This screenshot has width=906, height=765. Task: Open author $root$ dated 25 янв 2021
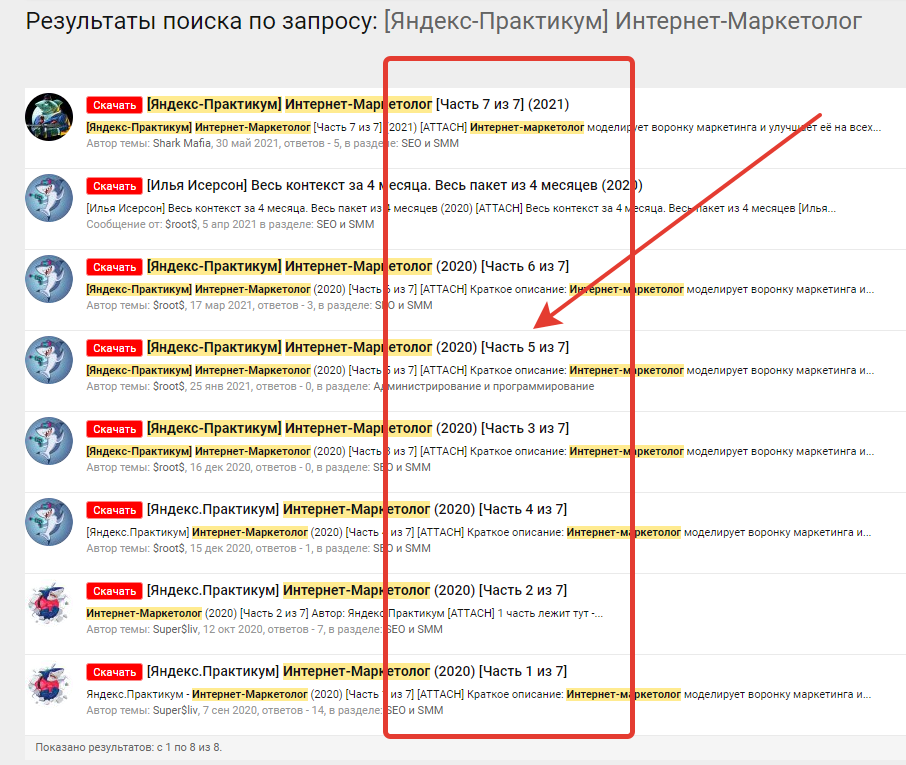tap(169, 386)
